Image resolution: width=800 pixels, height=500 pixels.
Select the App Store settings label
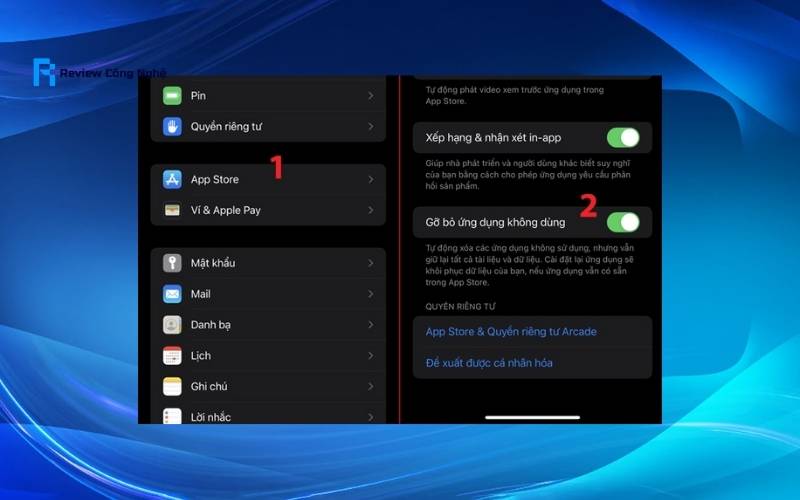215,180
